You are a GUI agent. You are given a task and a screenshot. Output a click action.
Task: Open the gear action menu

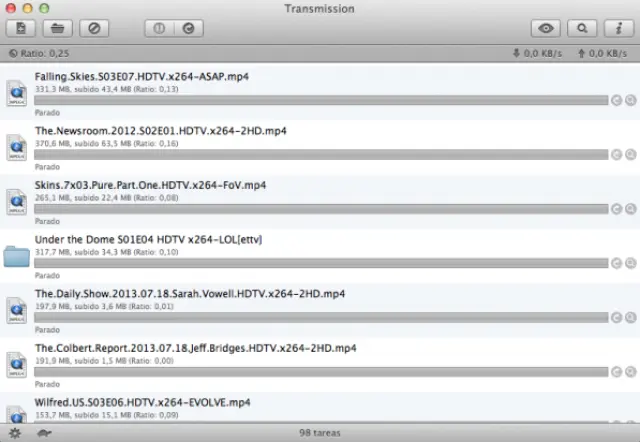[x=15, y=432]
